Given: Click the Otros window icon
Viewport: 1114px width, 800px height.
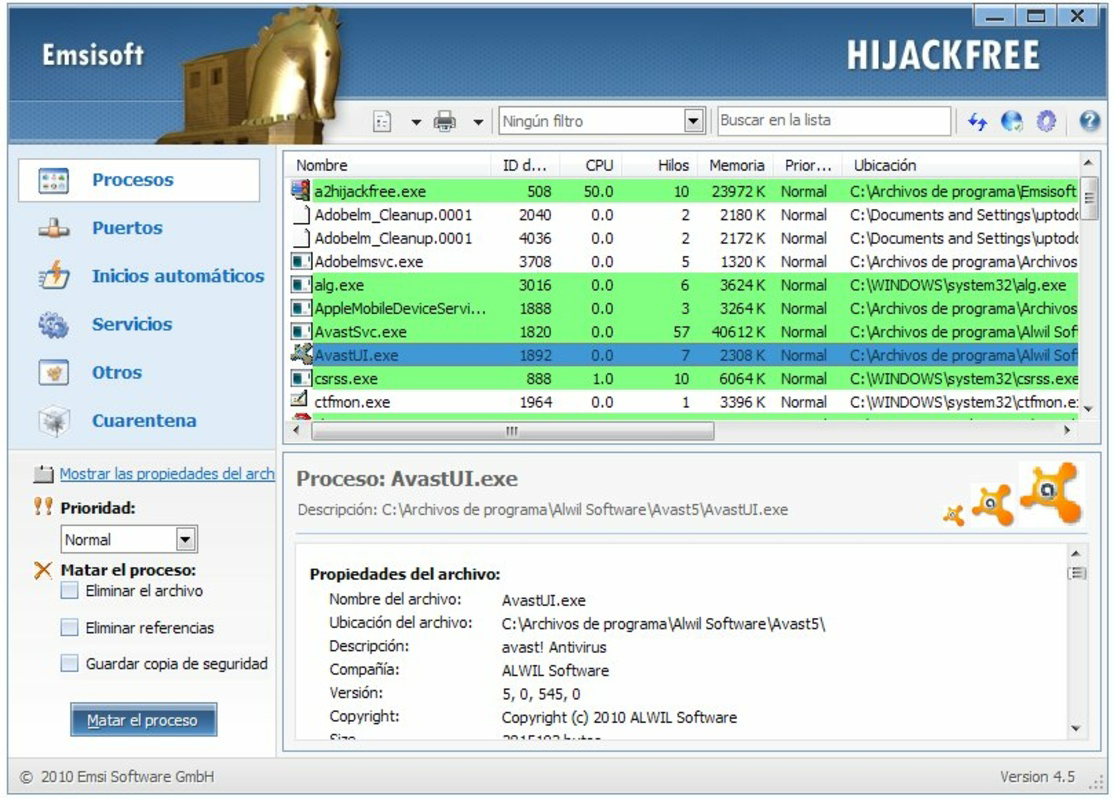Looking at the screenshot, I should [54, 372].
